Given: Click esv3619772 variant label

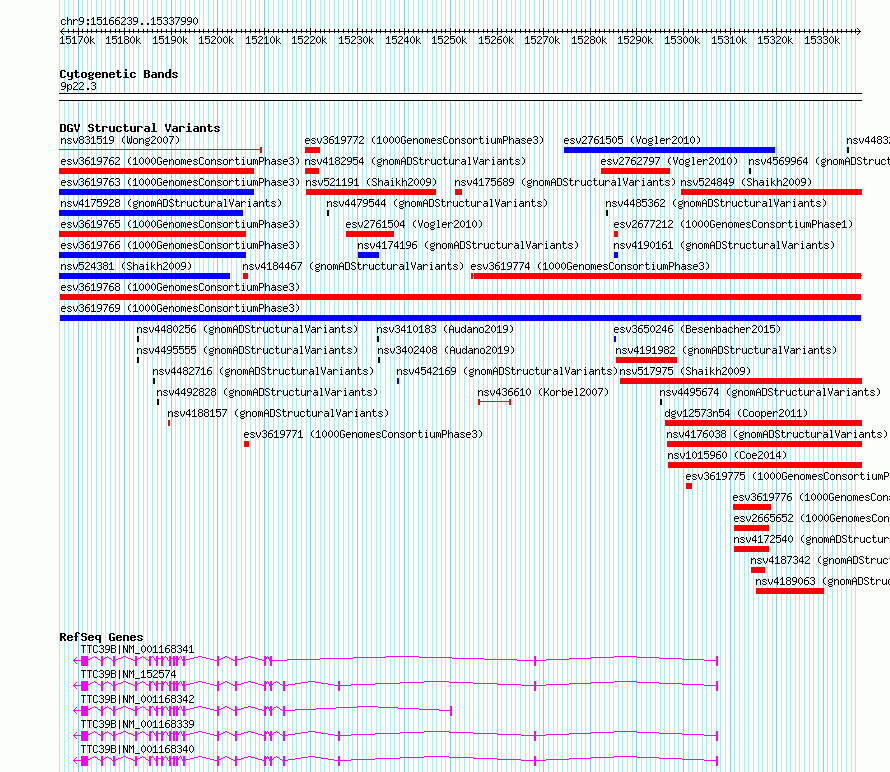Looking at the screenshot, I should point(424,140).
